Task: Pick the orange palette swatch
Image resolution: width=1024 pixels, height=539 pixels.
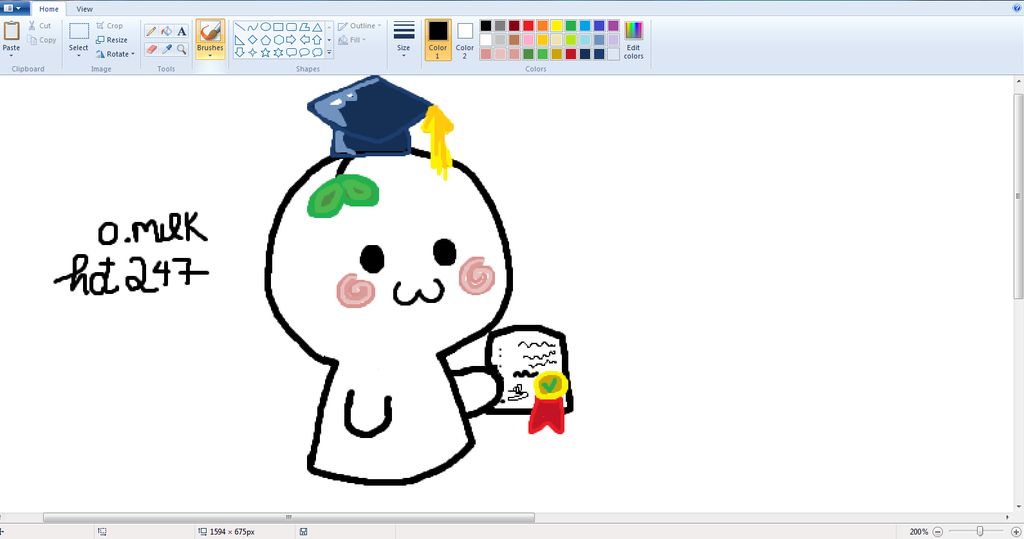Action: click(x=542, y=25)
